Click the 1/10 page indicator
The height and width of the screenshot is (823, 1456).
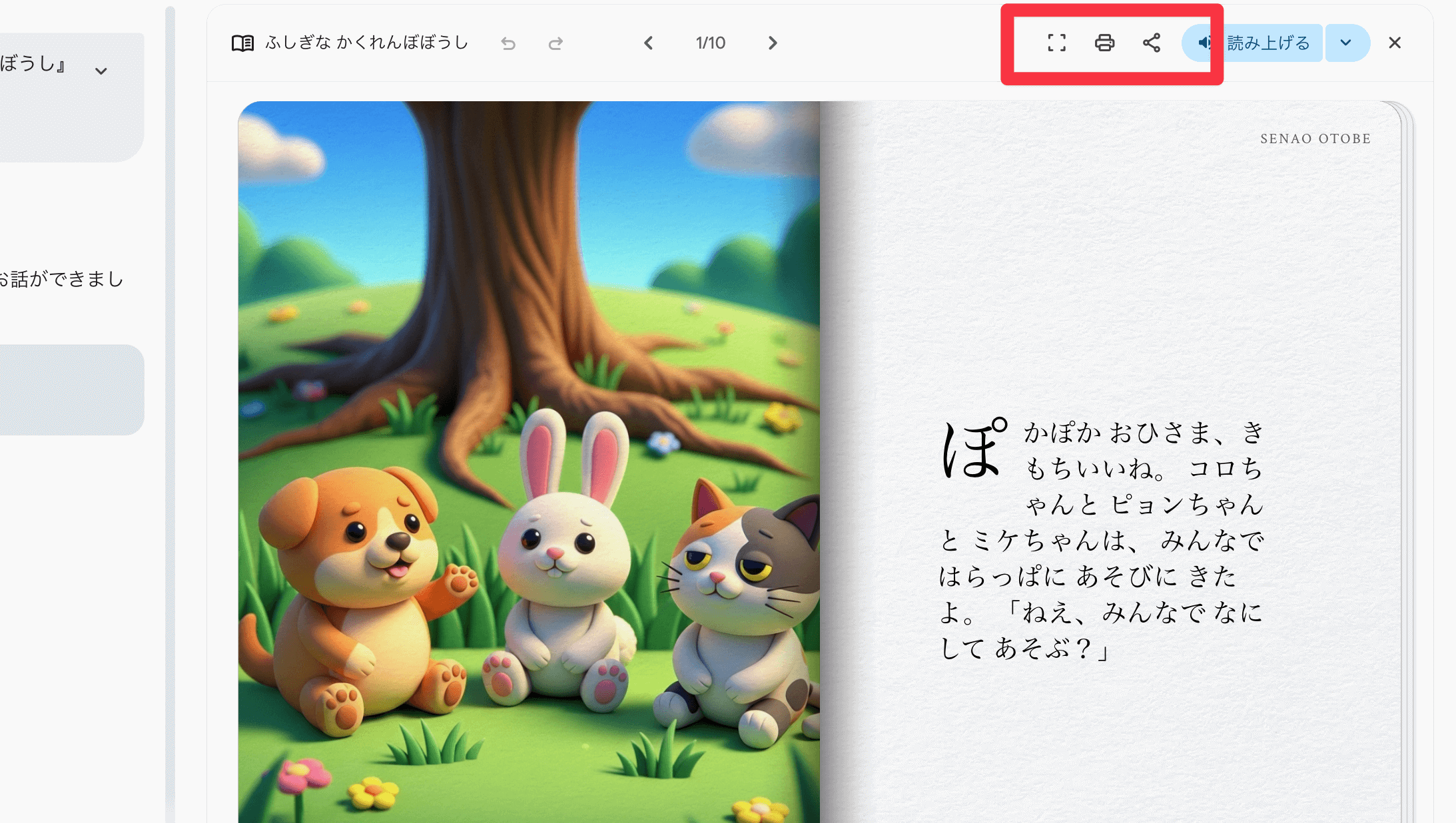(710, 43)
